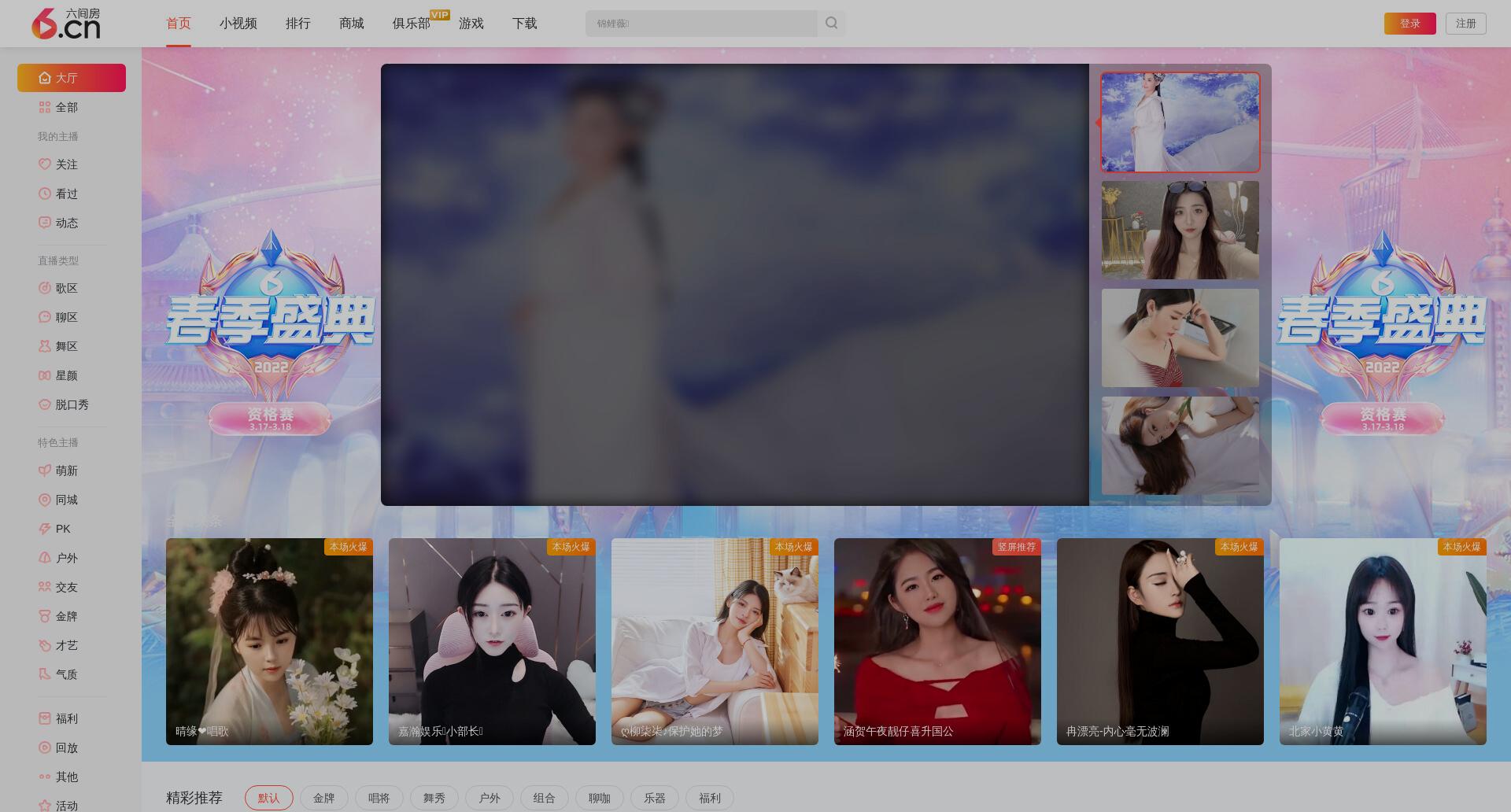Click the 星颜 icon
The width and height of the screenshot is (1511, 812).
45,375
